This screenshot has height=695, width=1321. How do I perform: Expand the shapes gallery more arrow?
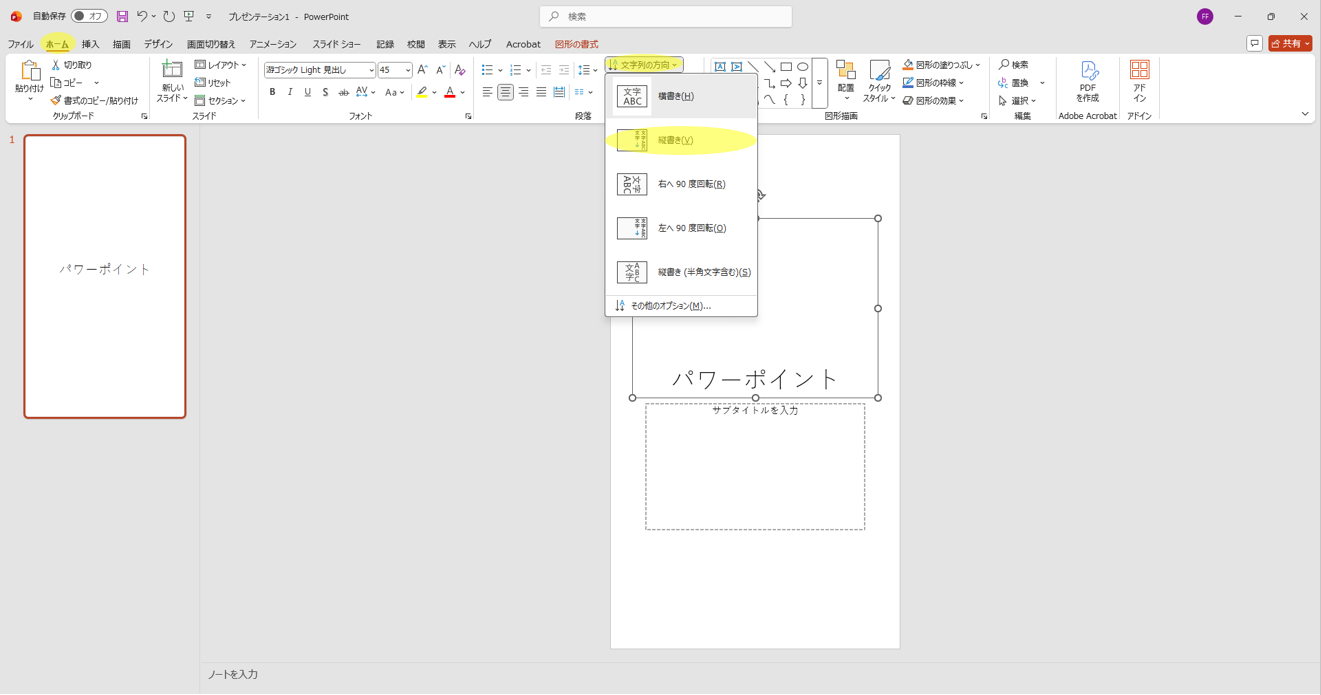click(x=819, y=84)
